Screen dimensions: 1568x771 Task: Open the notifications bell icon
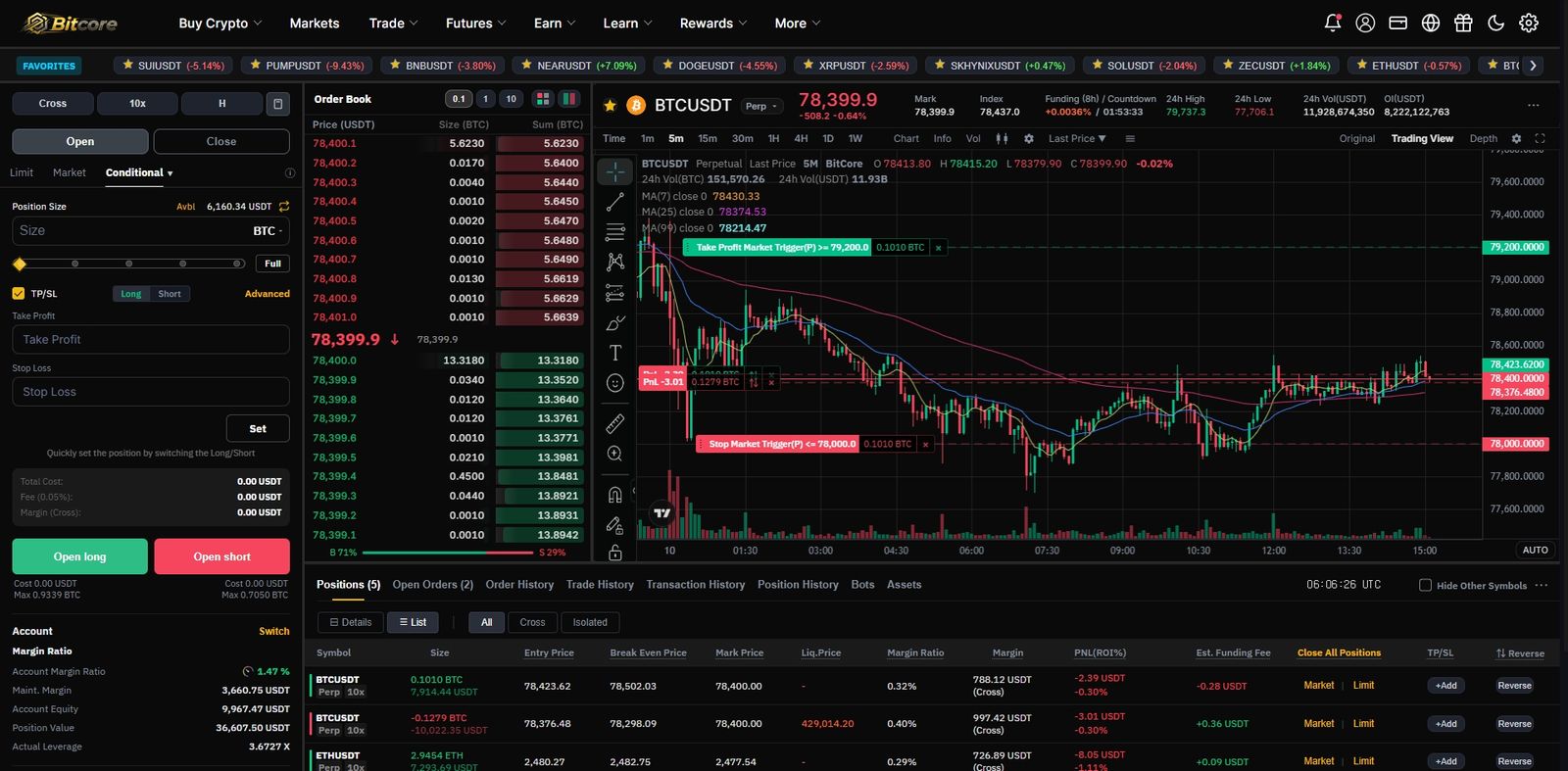click(x=1333, y=23)
